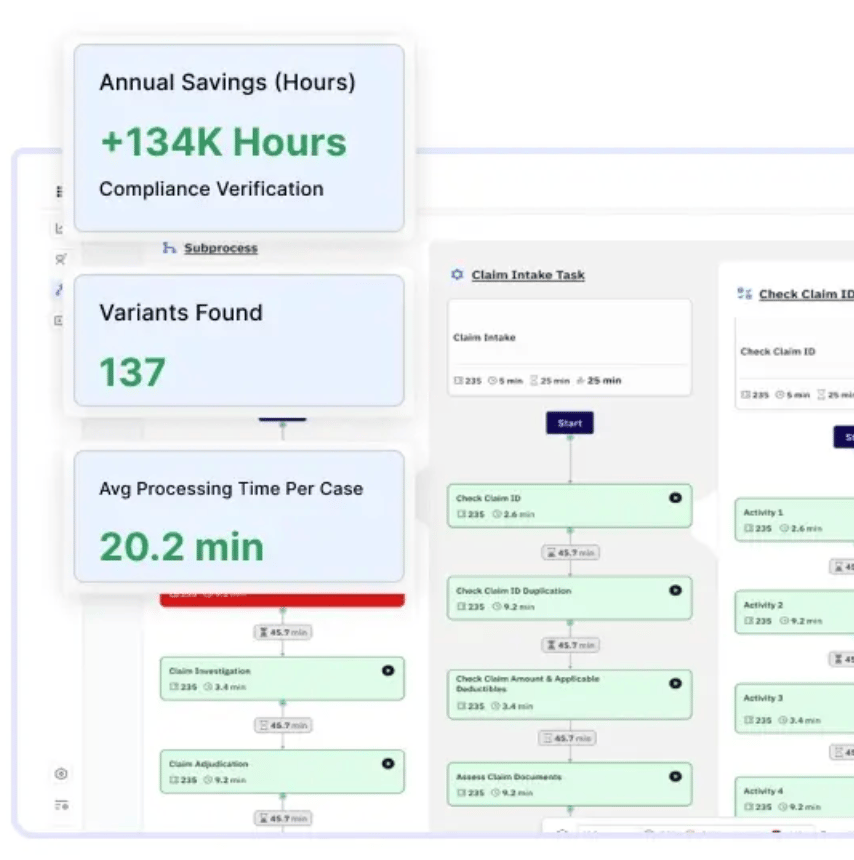Click the gear icon beside Claim Intake Task
This screenshot has height=860, width=854.
tap(457, 274)
